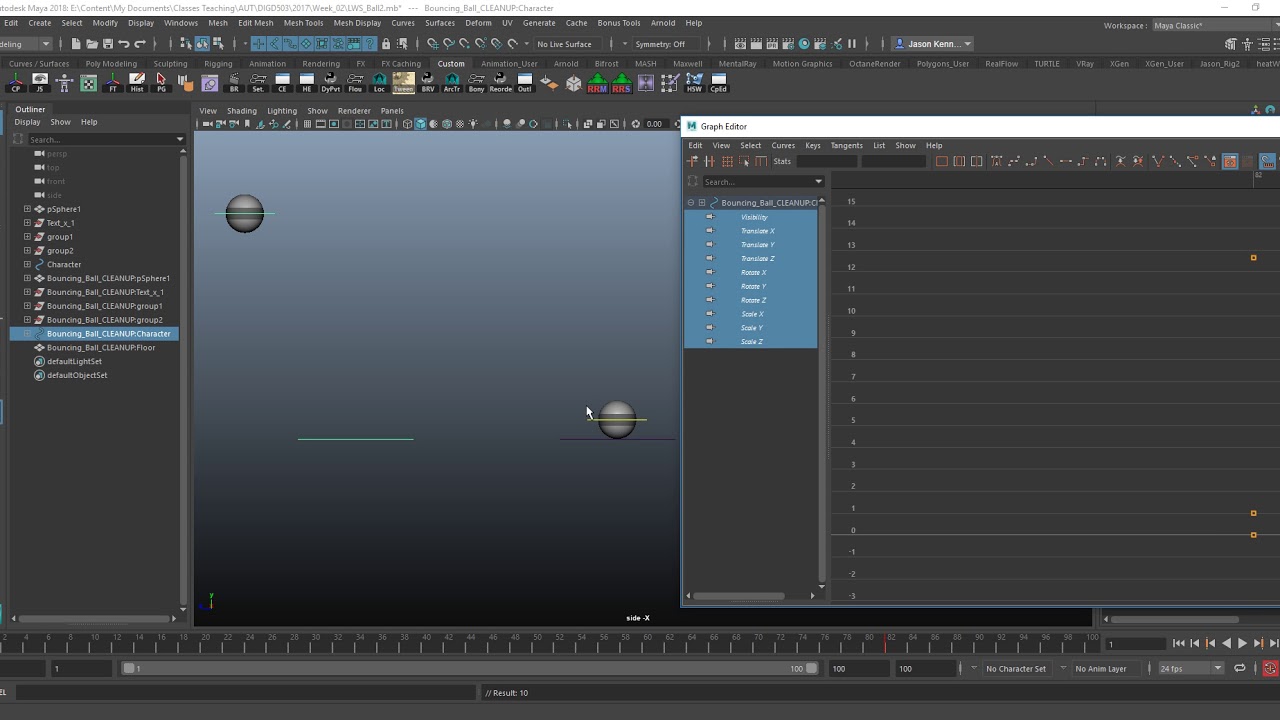Click the FT shelf icon
The image size is (1280, 720).
coord(113,83)
